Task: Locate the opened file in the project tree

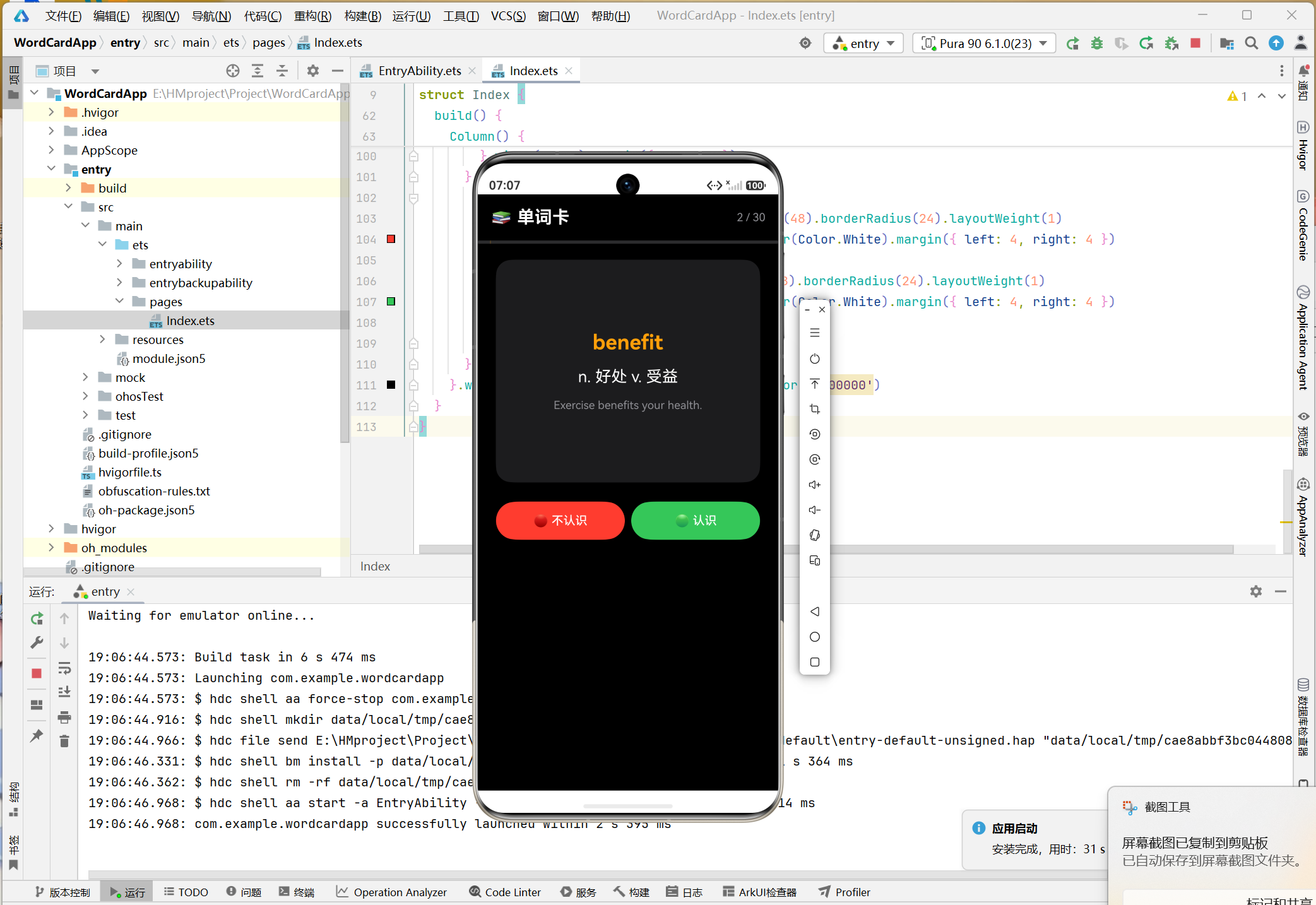Action: point(233,71)
